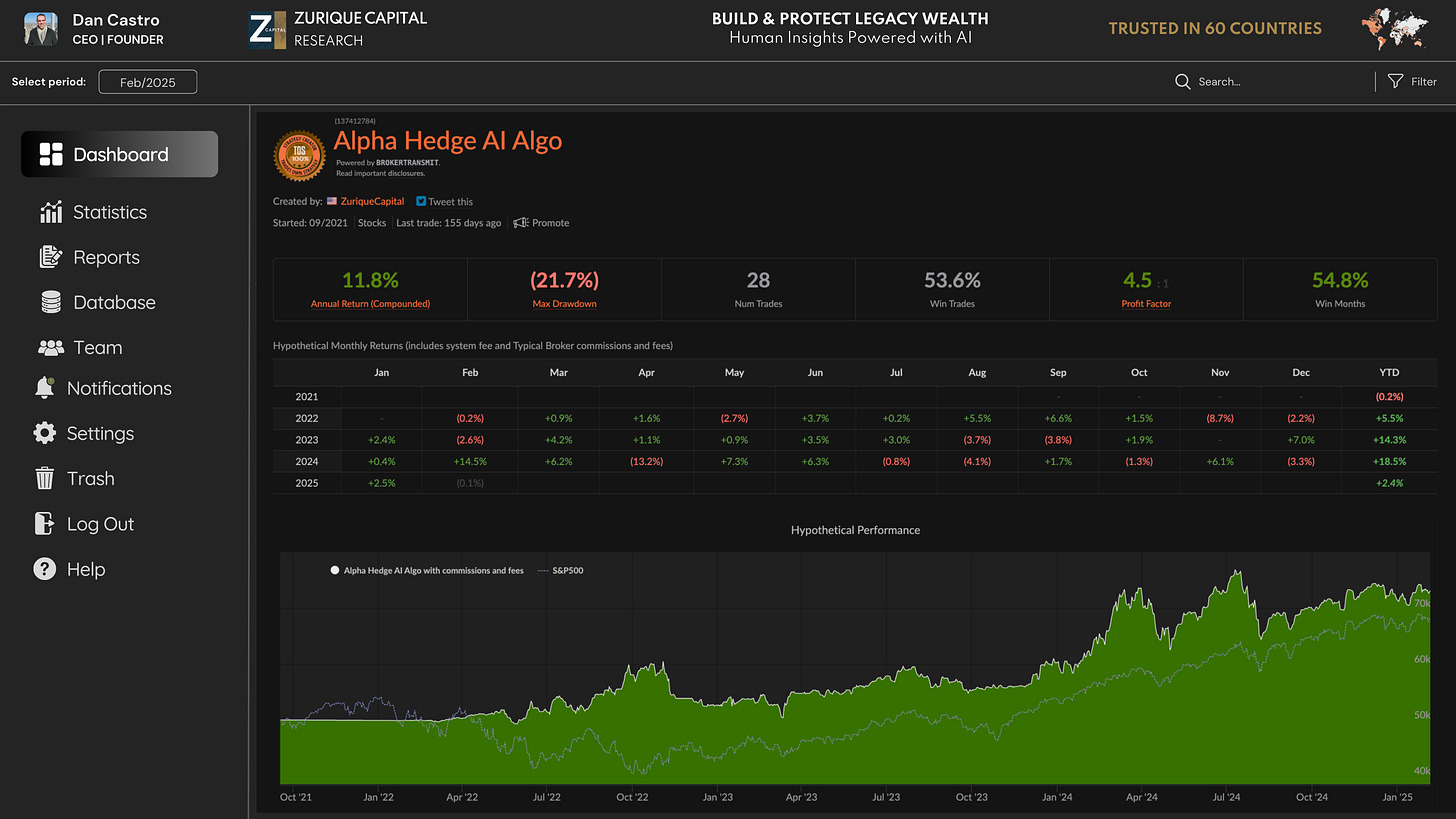Image resolution: width=1456 pixels, height=819 pixels.
Task: Click the Settings gear icon
Action: [x=44, y=433]
